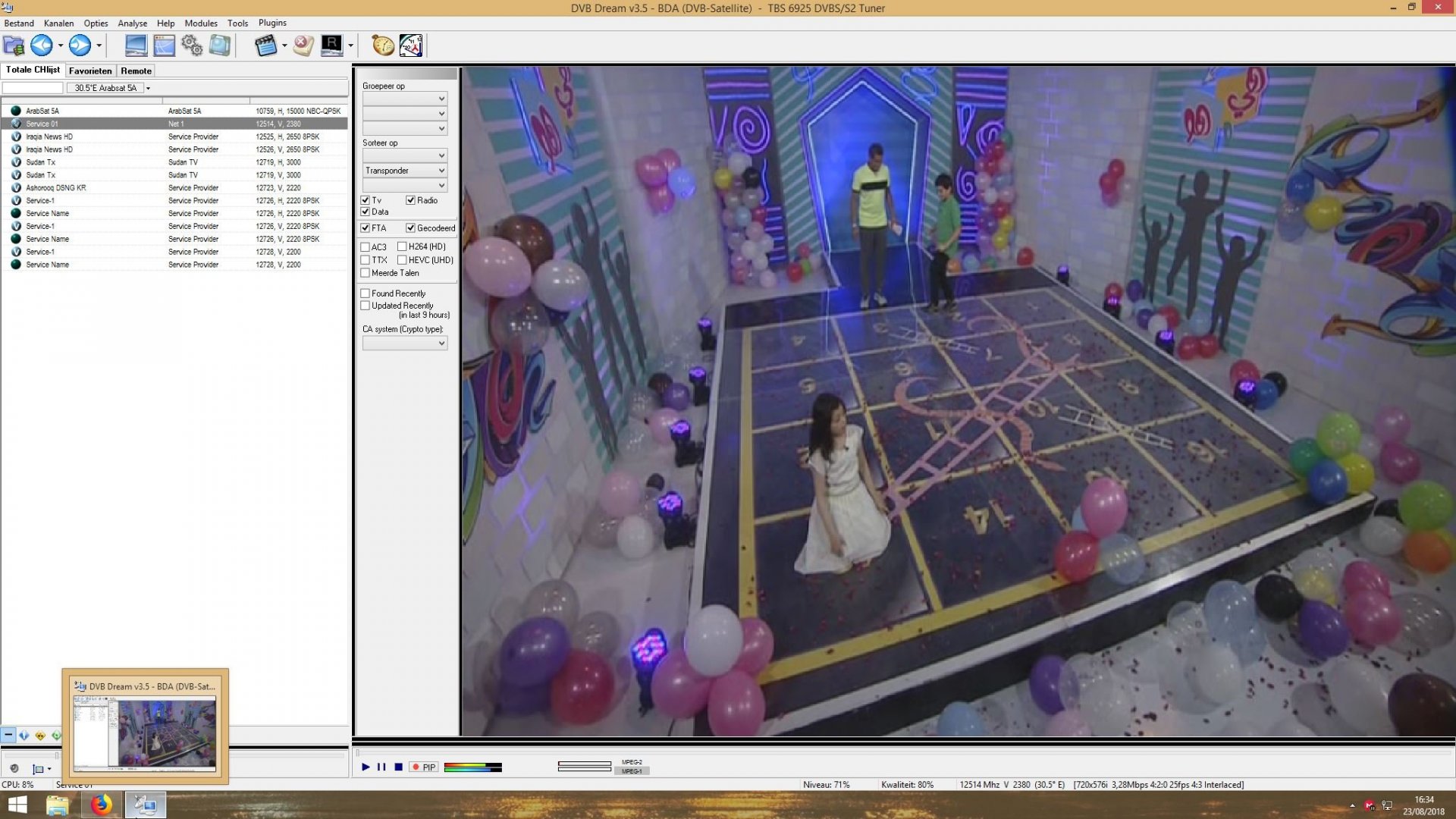Open the satellite dropdown showing 30.5°E Arabsat 5A

(149, 88)
